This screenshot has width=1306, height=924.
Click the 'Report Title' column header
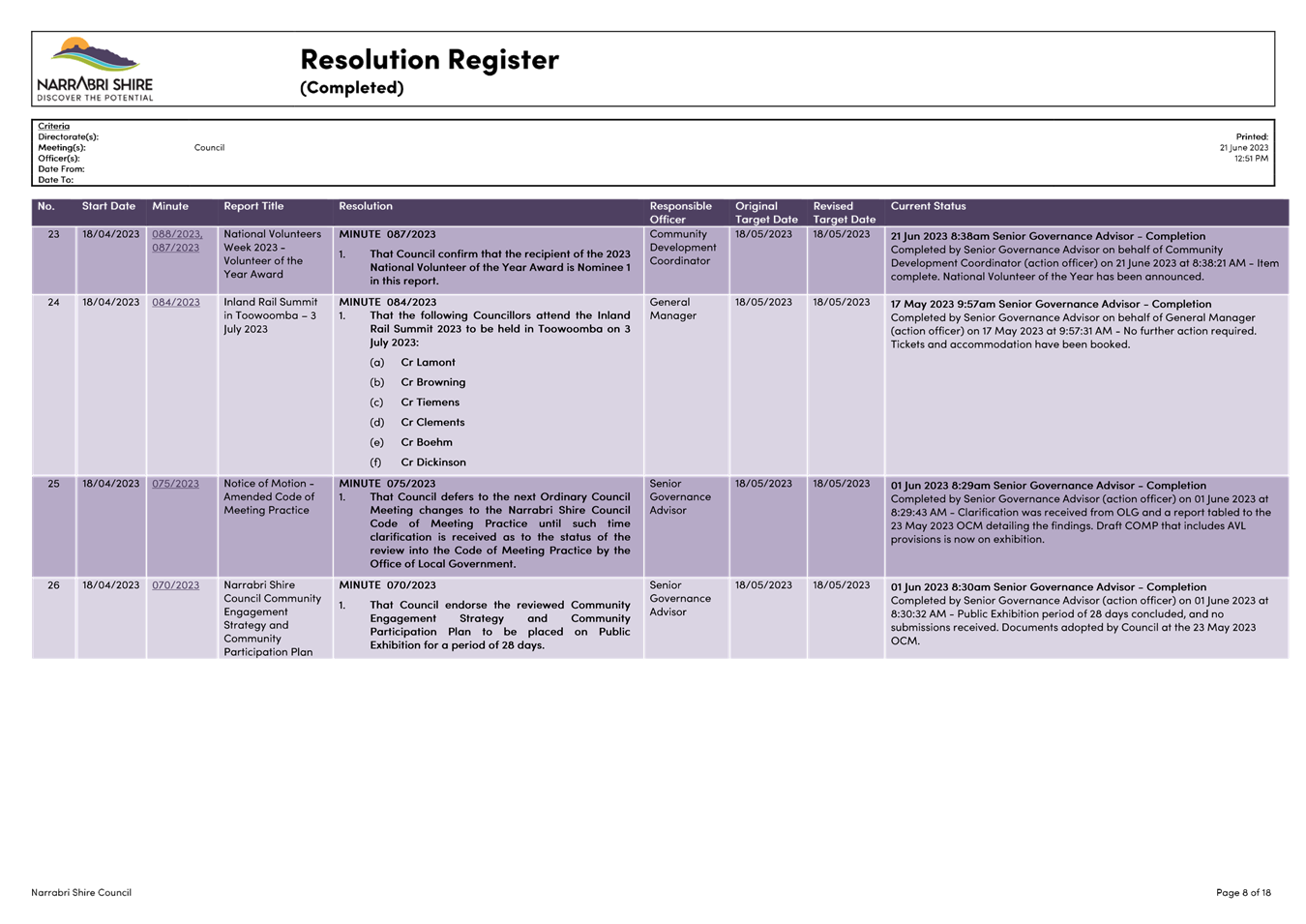pyautogui.click(x=253, y=206)
